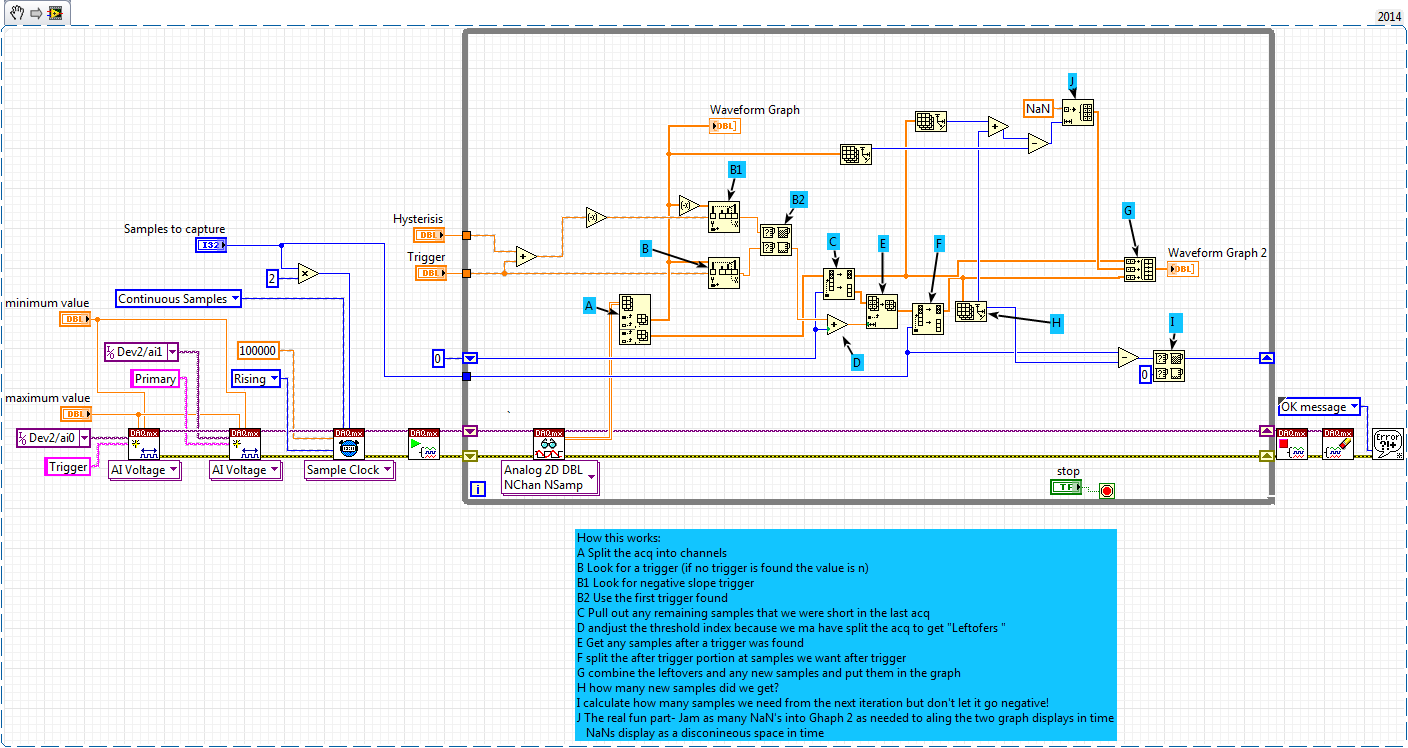Click the comment line "B2 Use the first trigger found"
Viewport: 1408px width, 748px height.
tap(653, 598)
